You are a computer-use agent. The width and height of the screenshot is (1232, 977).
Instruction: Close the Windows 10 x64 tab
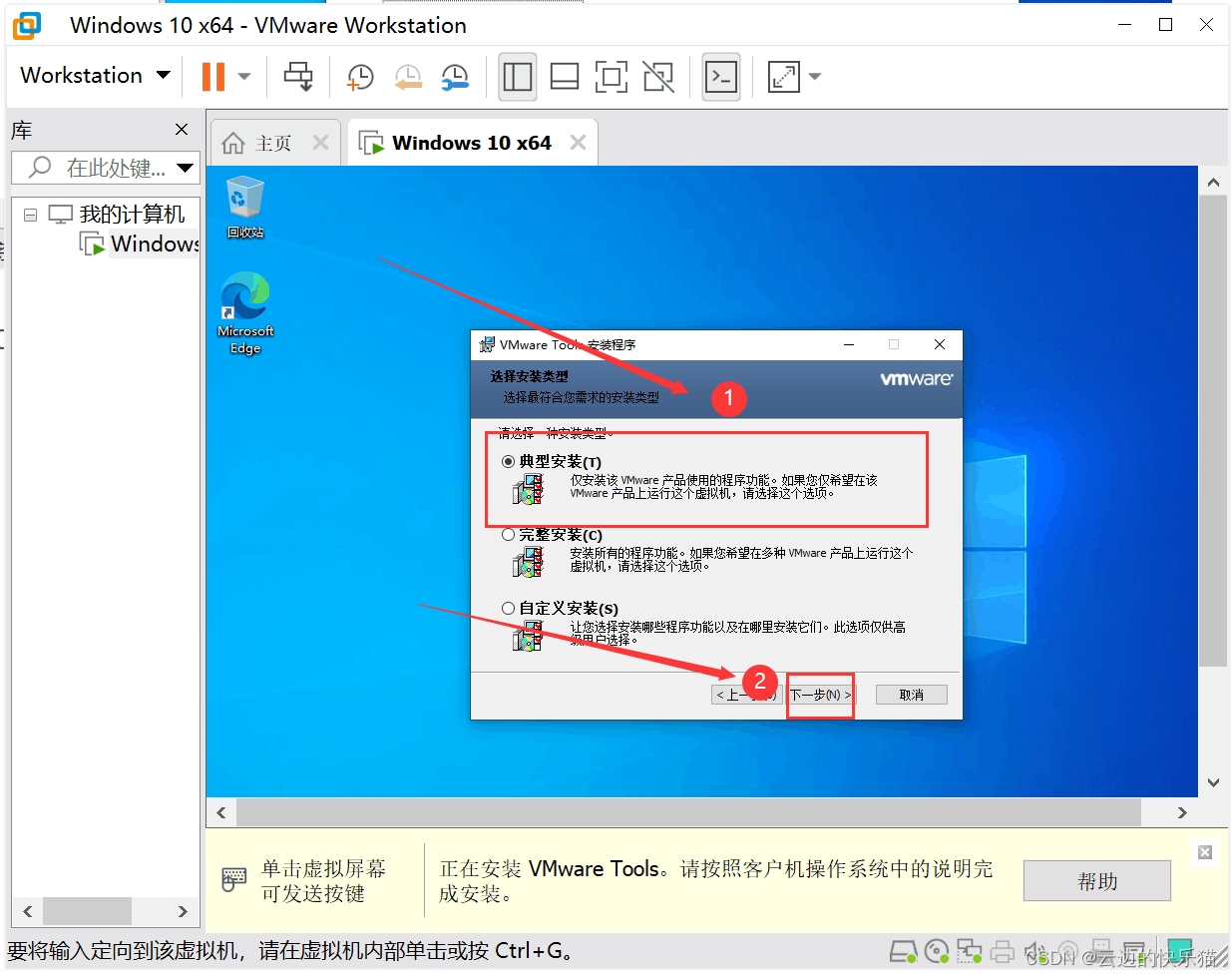click(578, 143)
